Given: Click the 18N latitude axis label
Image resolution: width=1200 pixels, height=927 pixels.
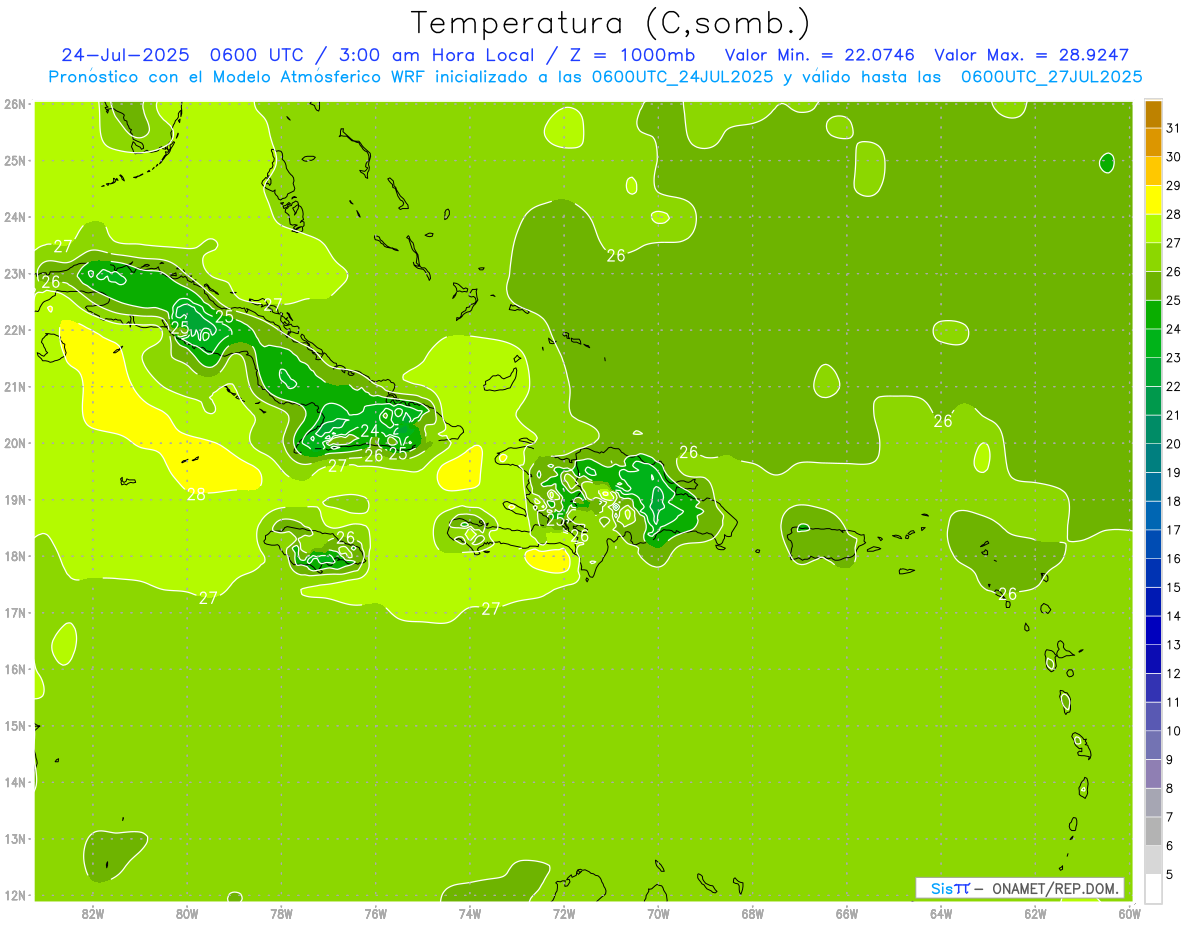Looking at the screenshot, I should [x=15, y=556].
